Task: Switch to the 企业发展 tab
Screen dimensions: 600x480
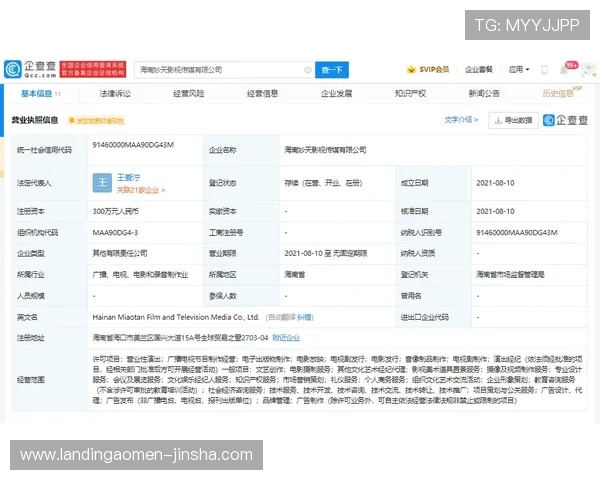Action: 336,94
